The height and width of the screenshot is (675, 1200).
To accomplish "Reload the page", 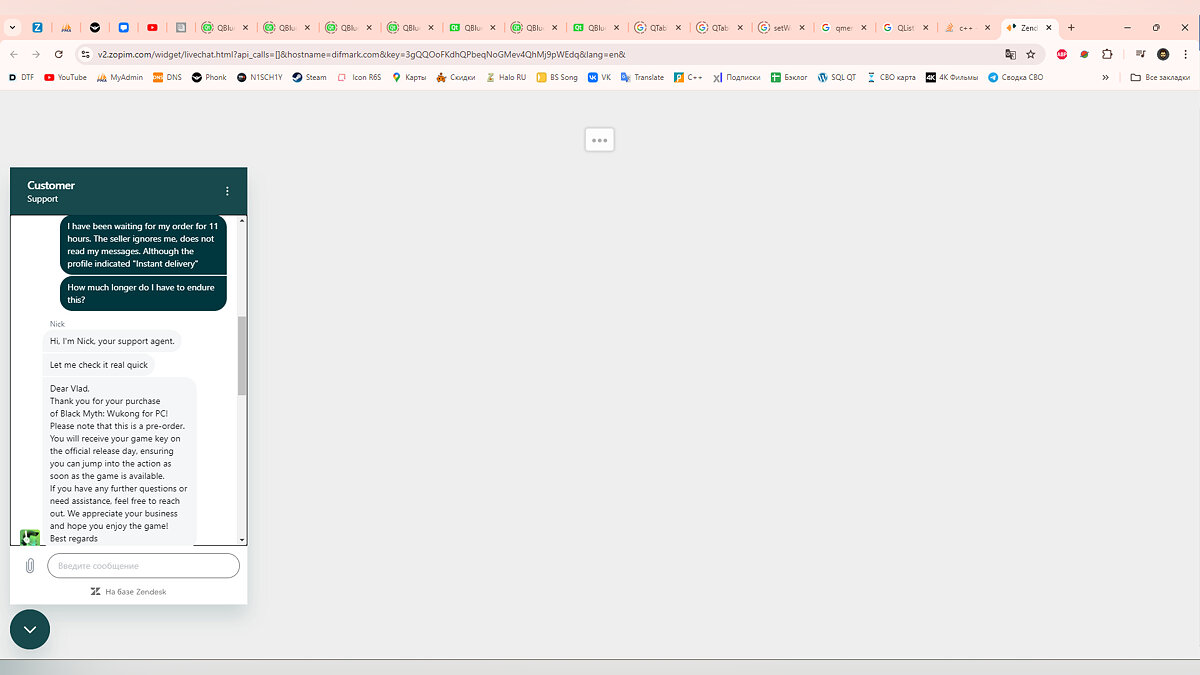I will (x=59, y=54).
